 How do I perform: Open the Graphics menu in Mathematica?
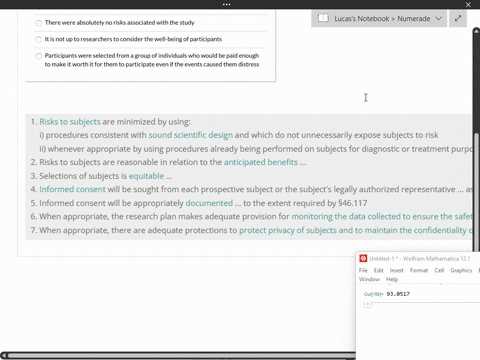461,270
